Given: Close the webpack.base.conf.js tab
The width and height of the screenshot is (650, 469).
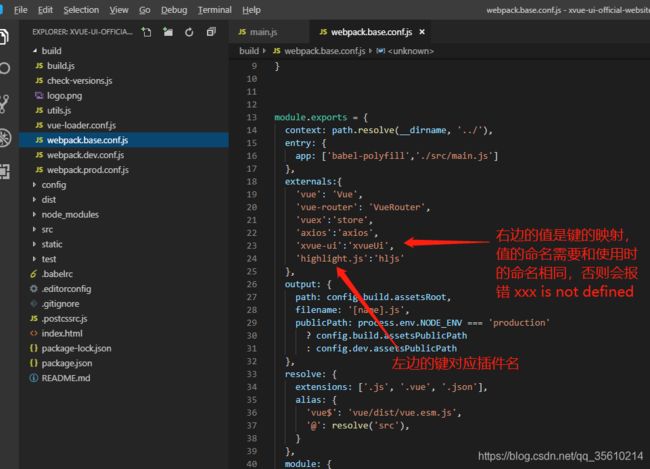Looking at the screenshot, I should pos(422,32).
